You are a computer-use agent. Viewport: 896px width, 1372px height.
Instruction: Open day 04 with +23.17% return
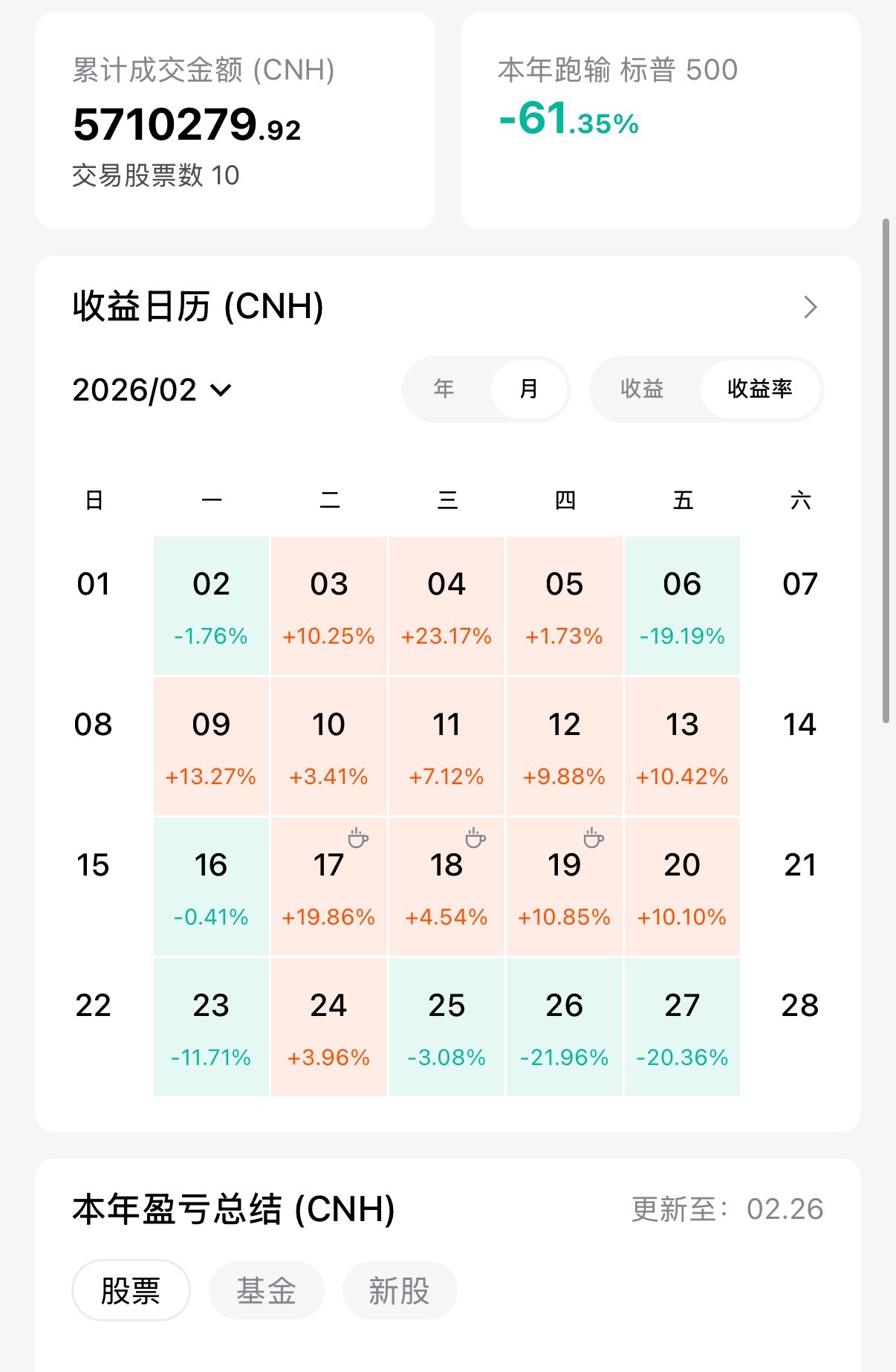[x=447, y=606]
